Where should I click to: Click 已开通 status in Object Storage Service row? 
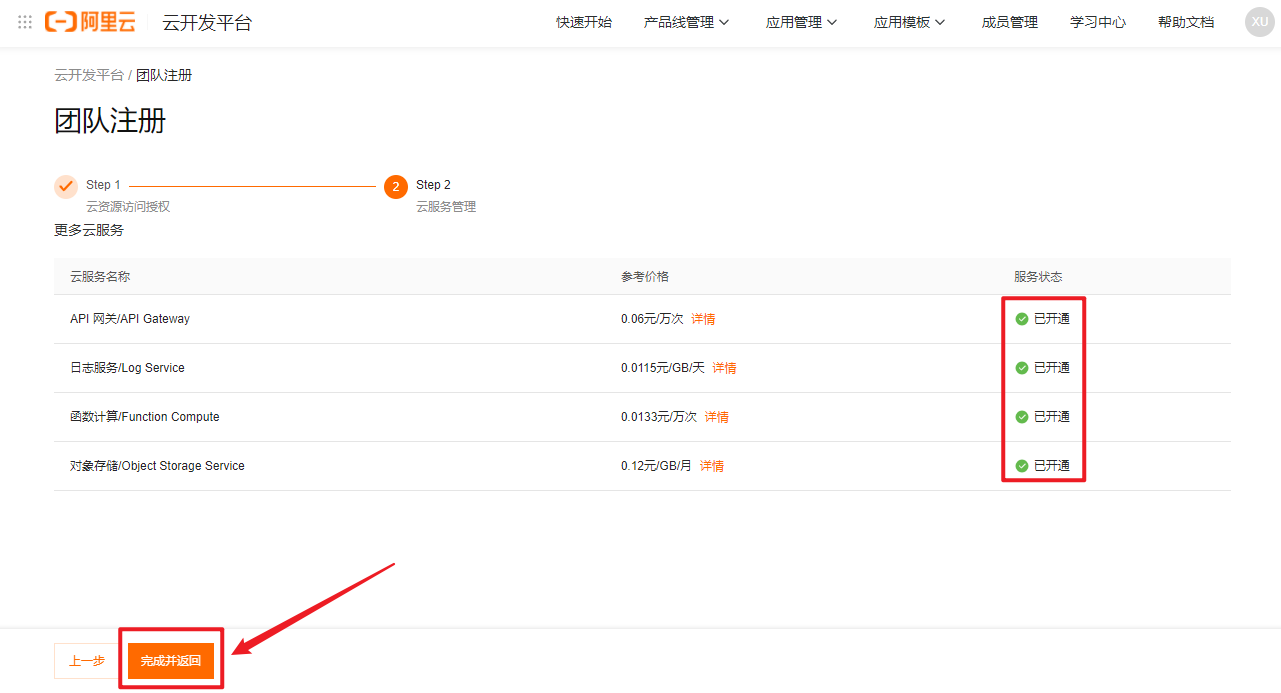[1052, 466]
